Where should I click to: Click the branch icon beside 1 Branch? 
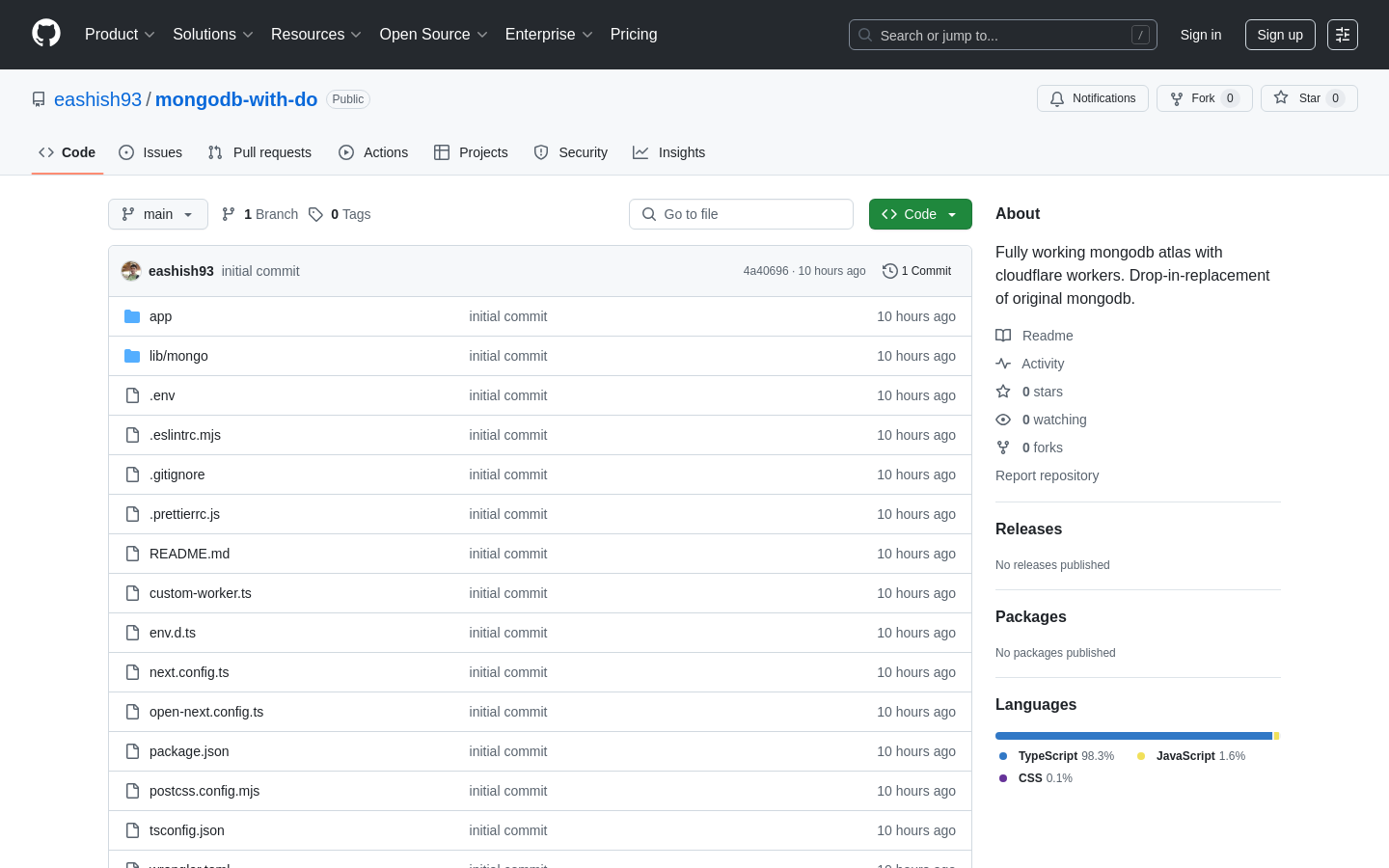pyautogui.click(x=229, y=214)
